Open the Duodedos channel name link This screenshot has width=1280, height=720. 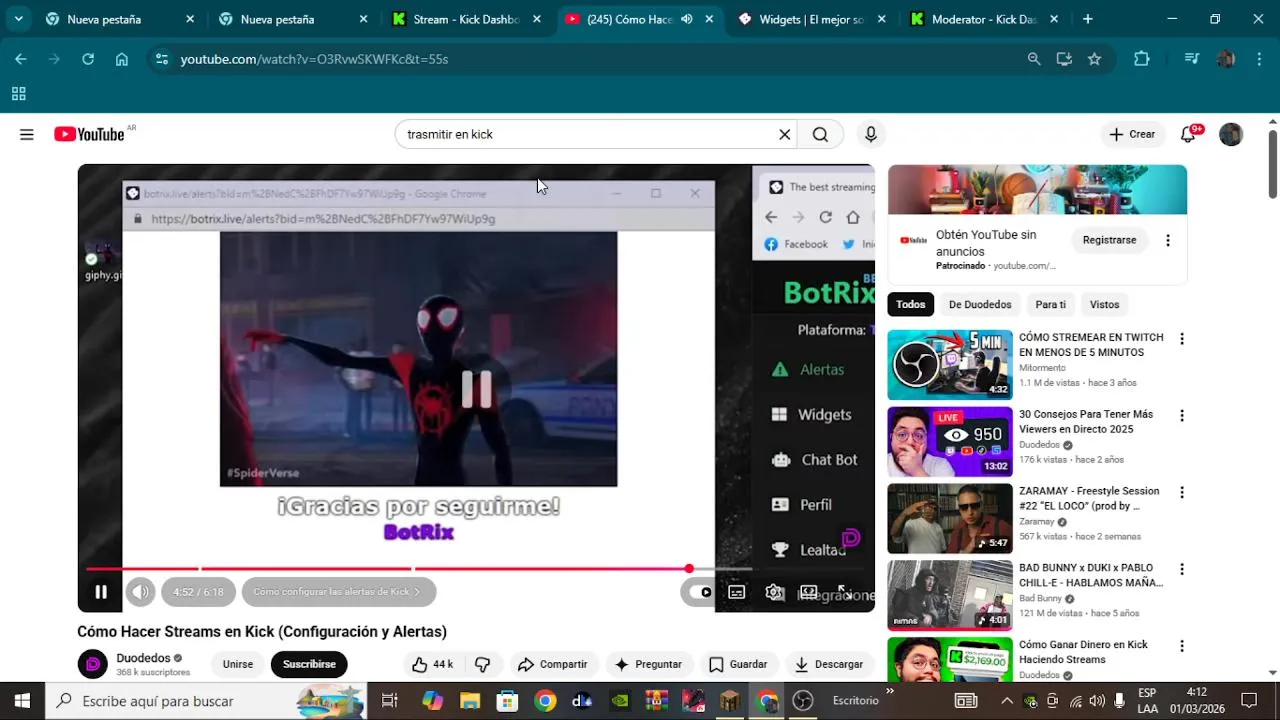(143, 658)
